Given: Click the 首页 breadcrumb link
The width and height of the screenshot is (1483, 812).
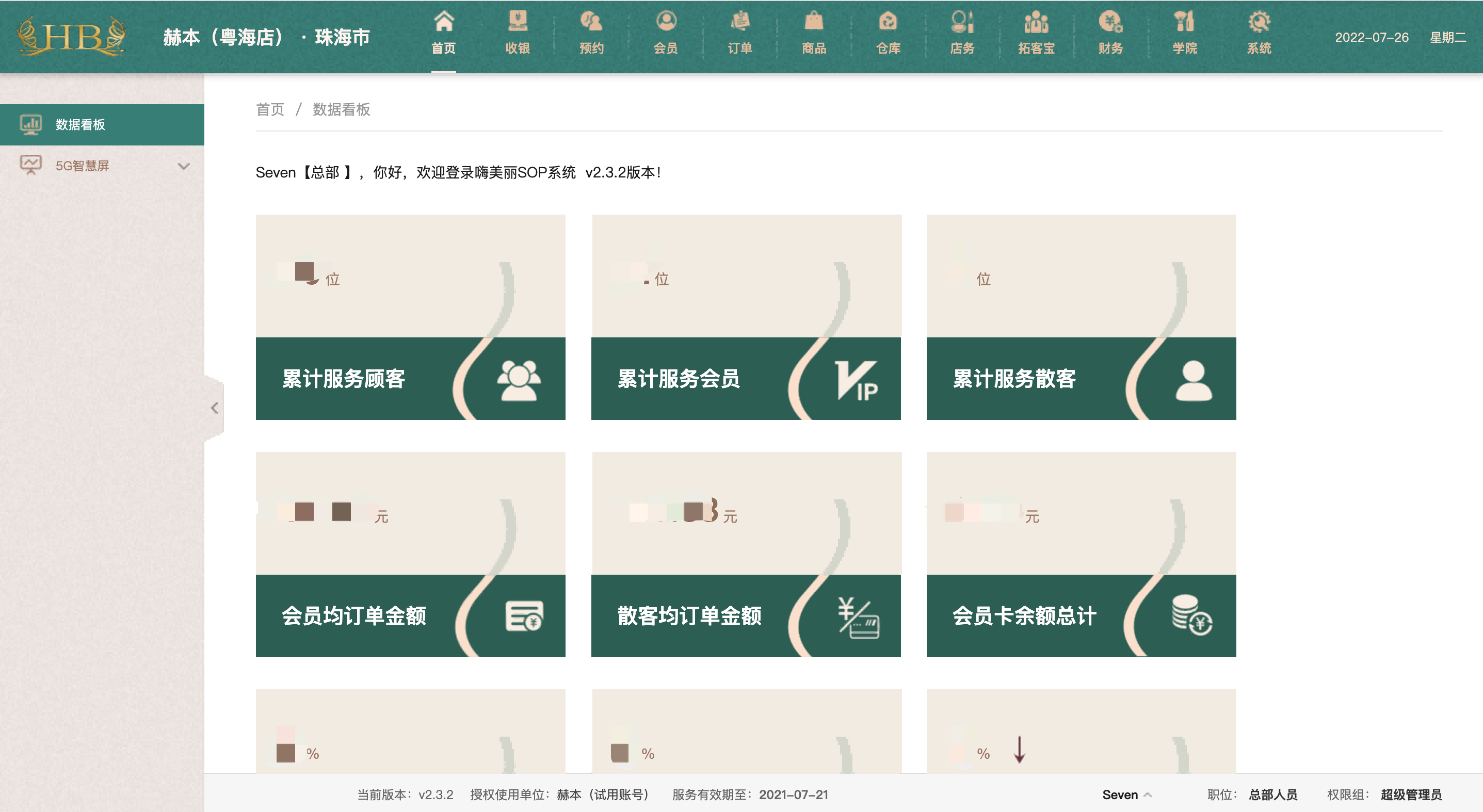Looking at the screenshot, I should [x=270, y=109].
